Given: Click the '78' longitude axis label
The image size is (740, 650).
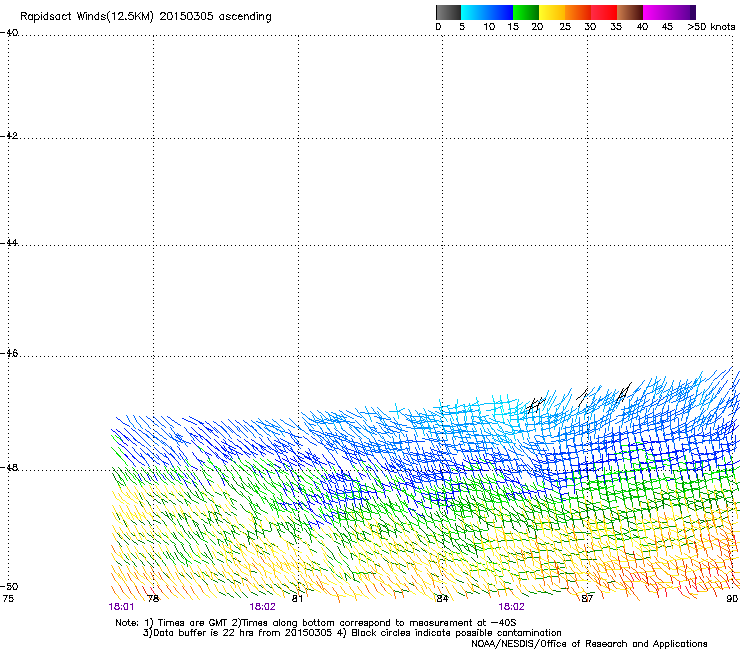Looking at the screenshot, I should [x=153, y=599].
